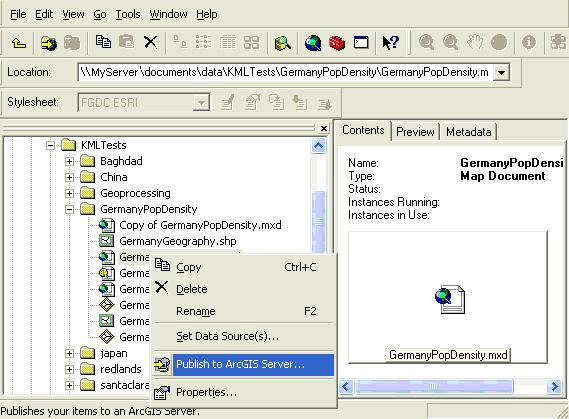Collapse the GermanyPopDensity folder
Viewport: 569px width, 419px height.
coord(69,209)
